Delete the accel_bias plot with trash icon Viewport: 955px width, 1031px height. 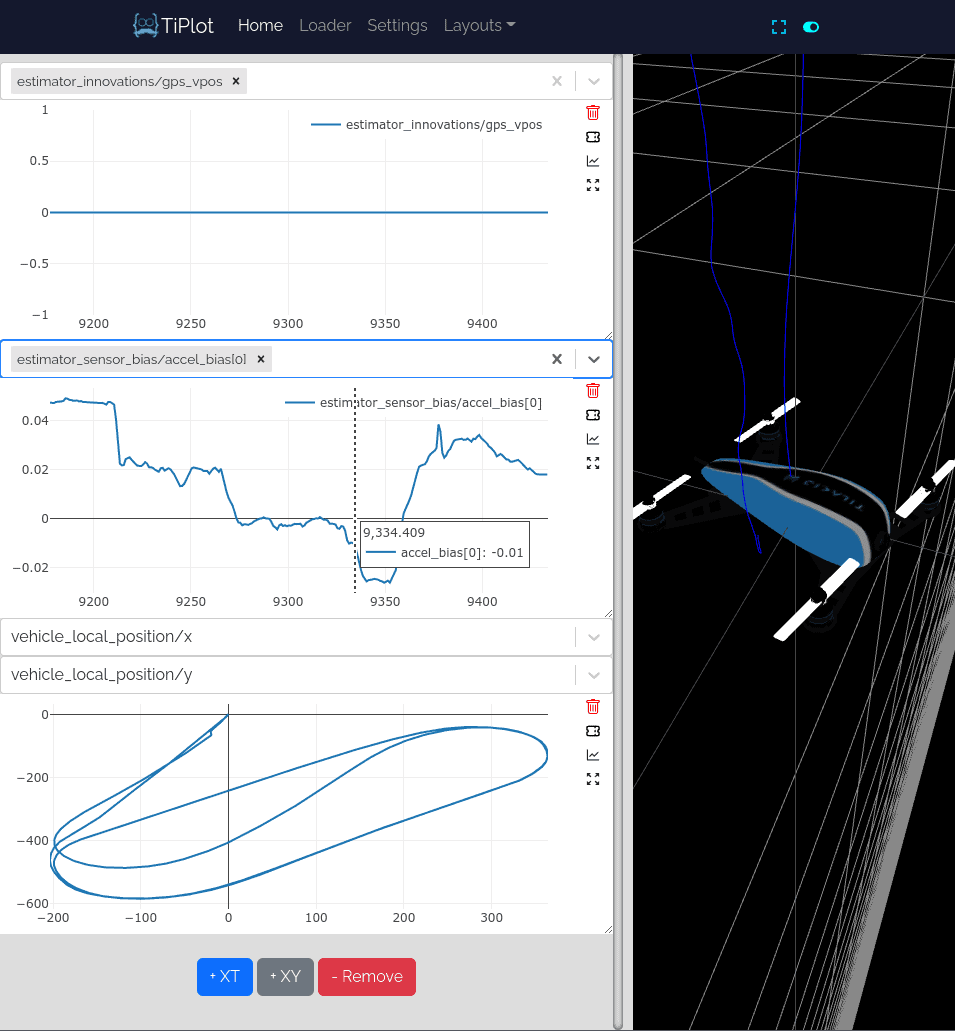pos(593,391)
